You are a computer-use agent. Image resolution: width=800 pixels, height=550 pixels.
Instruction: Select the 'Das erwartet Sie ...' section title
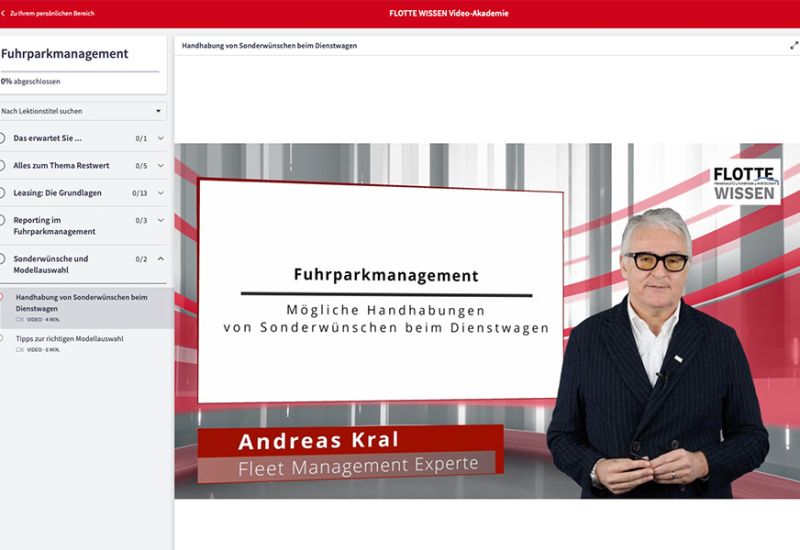click(x=47, y=138)
